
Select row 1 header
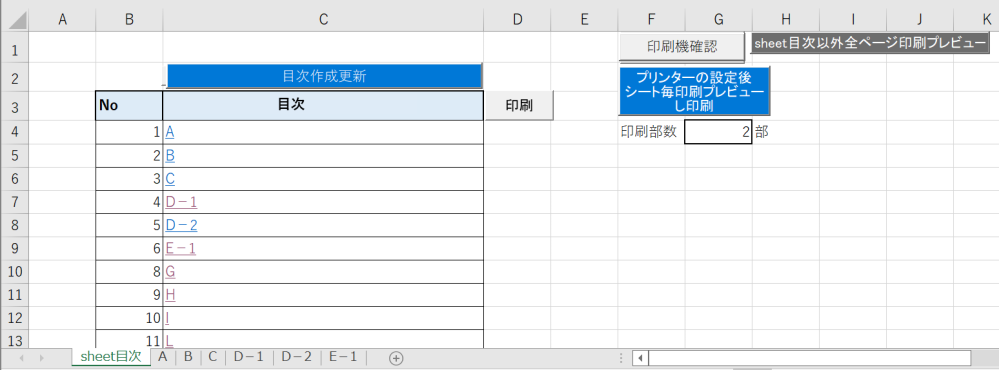(15, 50)
